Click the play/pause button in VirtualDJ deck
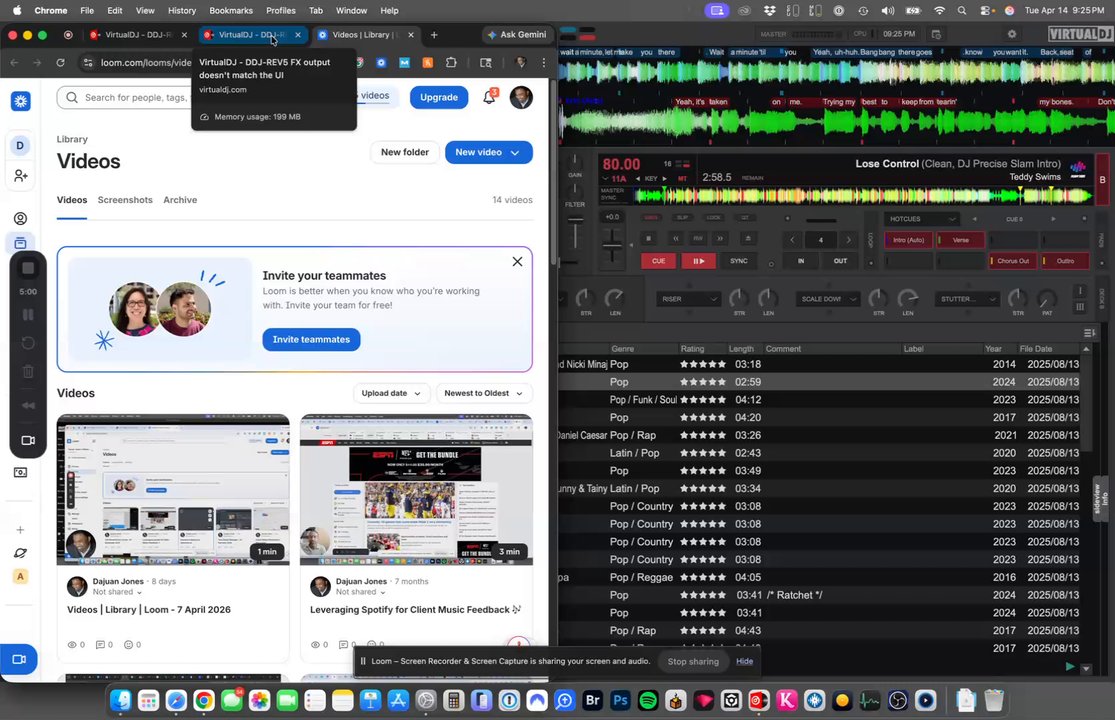 tap(698, 261)
